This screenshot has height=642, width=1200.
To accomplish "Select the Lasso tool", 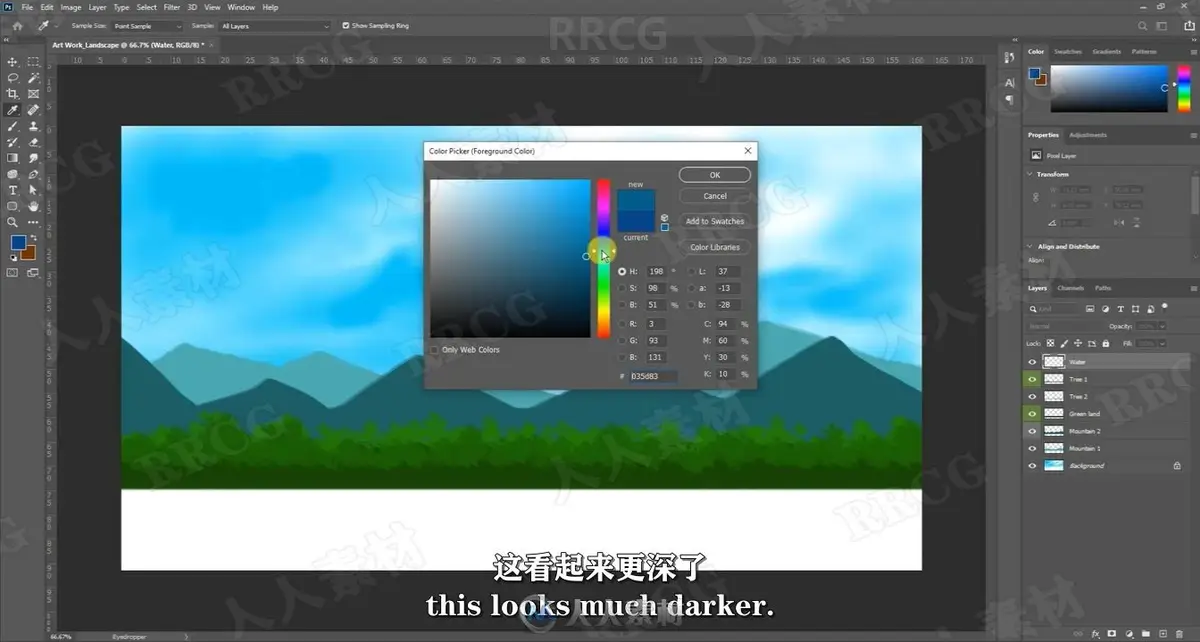I will click(13, 78).
